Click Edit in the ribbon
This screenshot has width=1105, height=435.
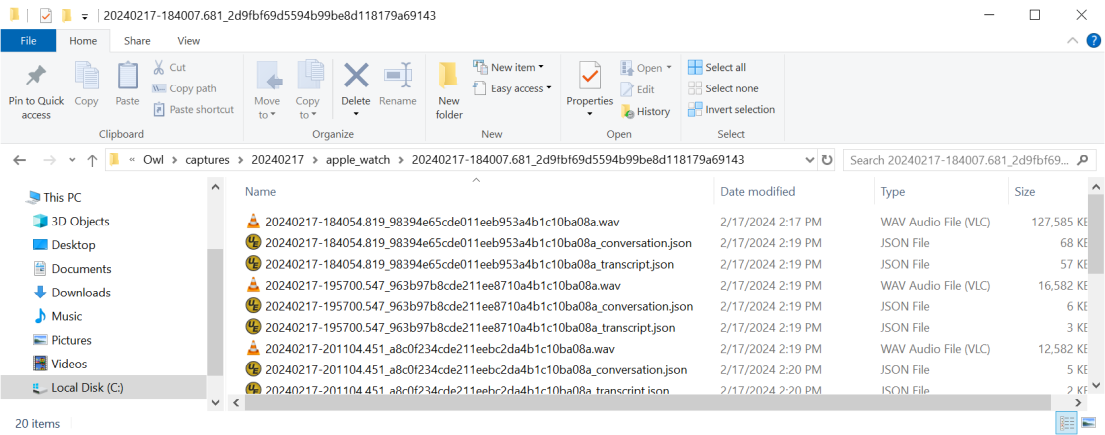638,90
